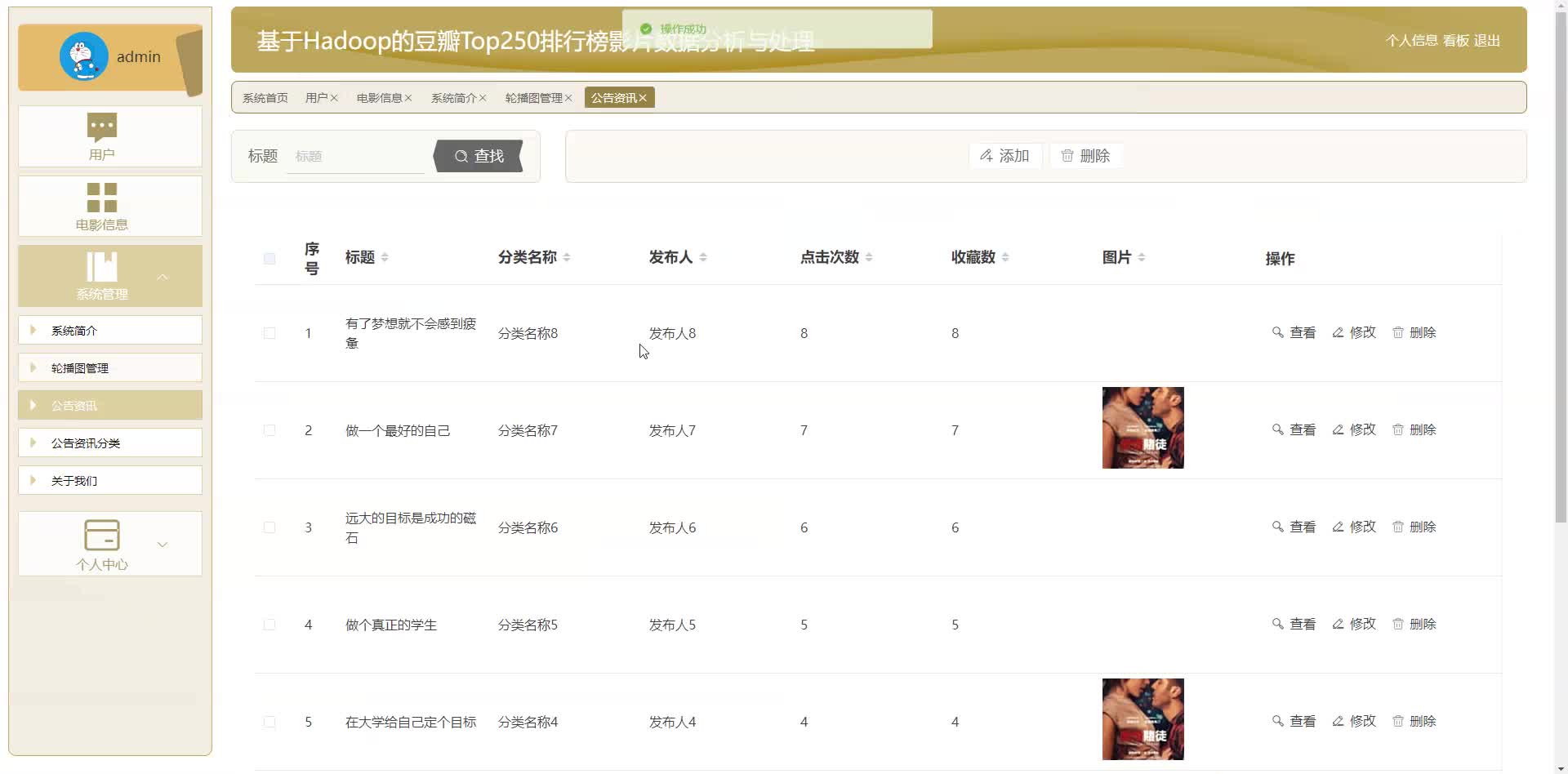The width and height of the screenshot is (1568, 774).
Task: Sort by 标题 column arrows
Action: (385, 257)
